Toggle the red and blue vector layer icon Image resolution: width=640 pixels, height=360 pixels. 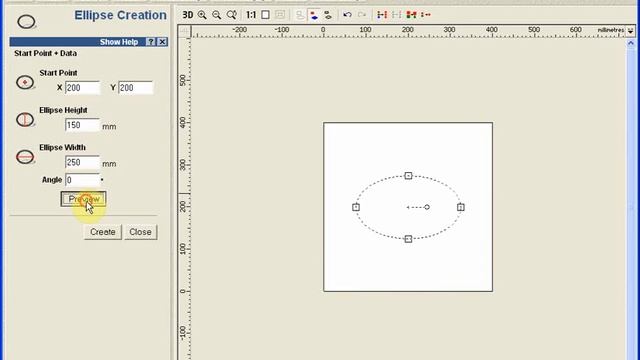314,15
